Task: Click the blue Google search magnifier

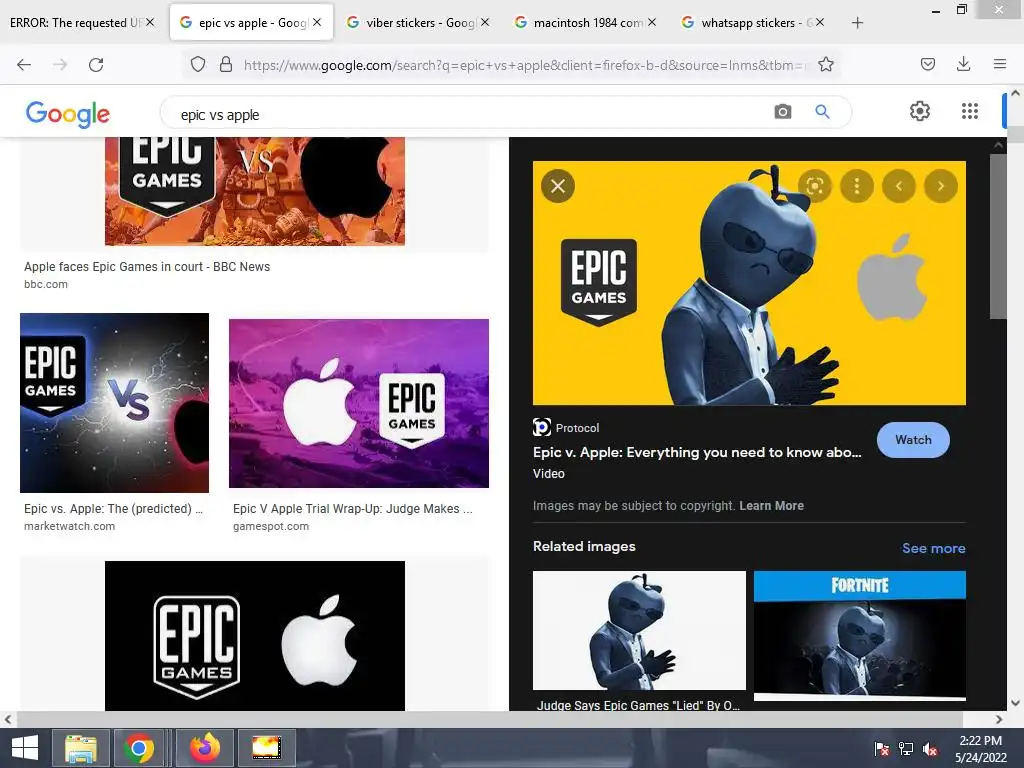Action: 822,112
